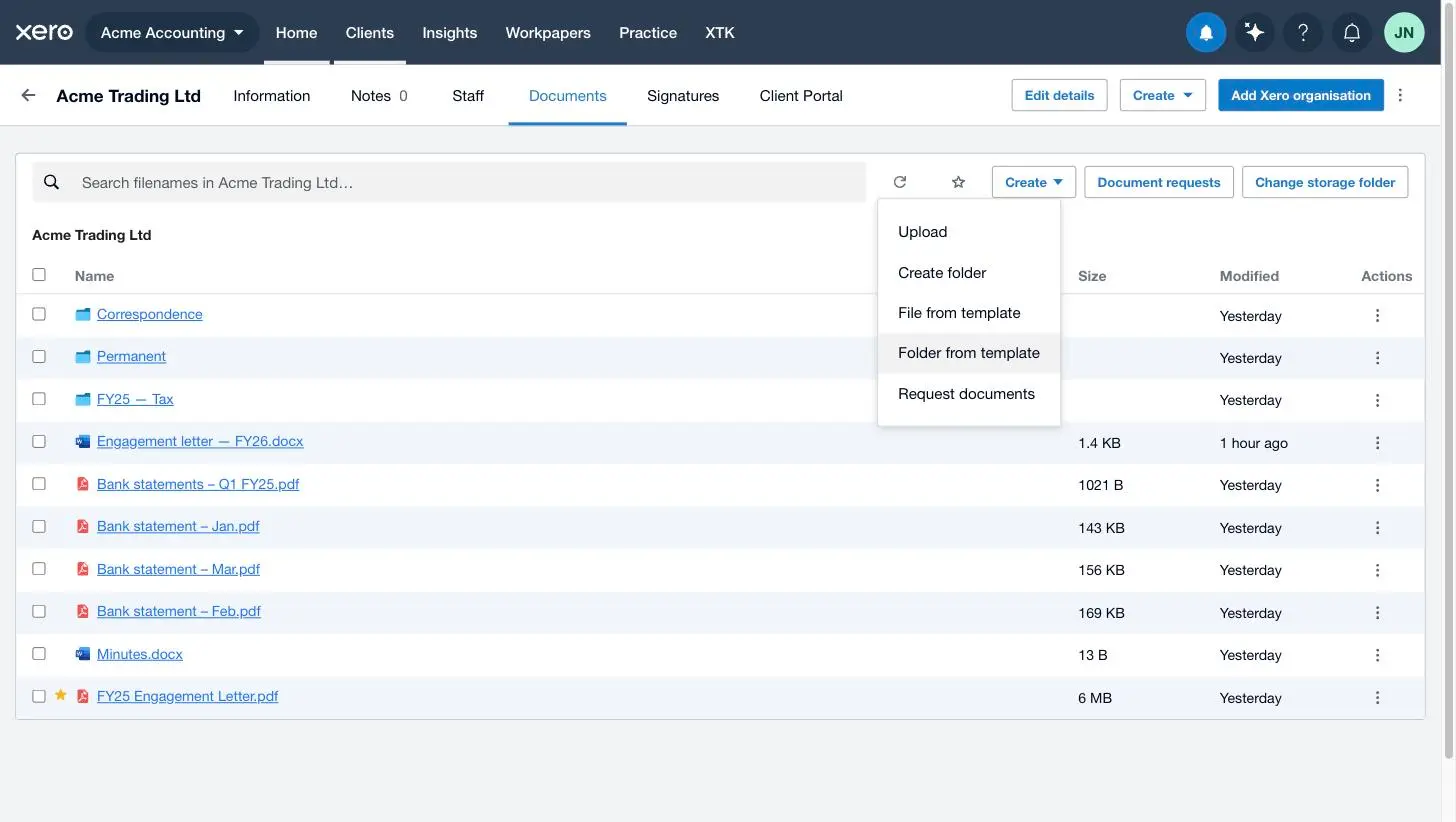Open actions menu for Engagement letter — FY26.docx

[1377, 443]
